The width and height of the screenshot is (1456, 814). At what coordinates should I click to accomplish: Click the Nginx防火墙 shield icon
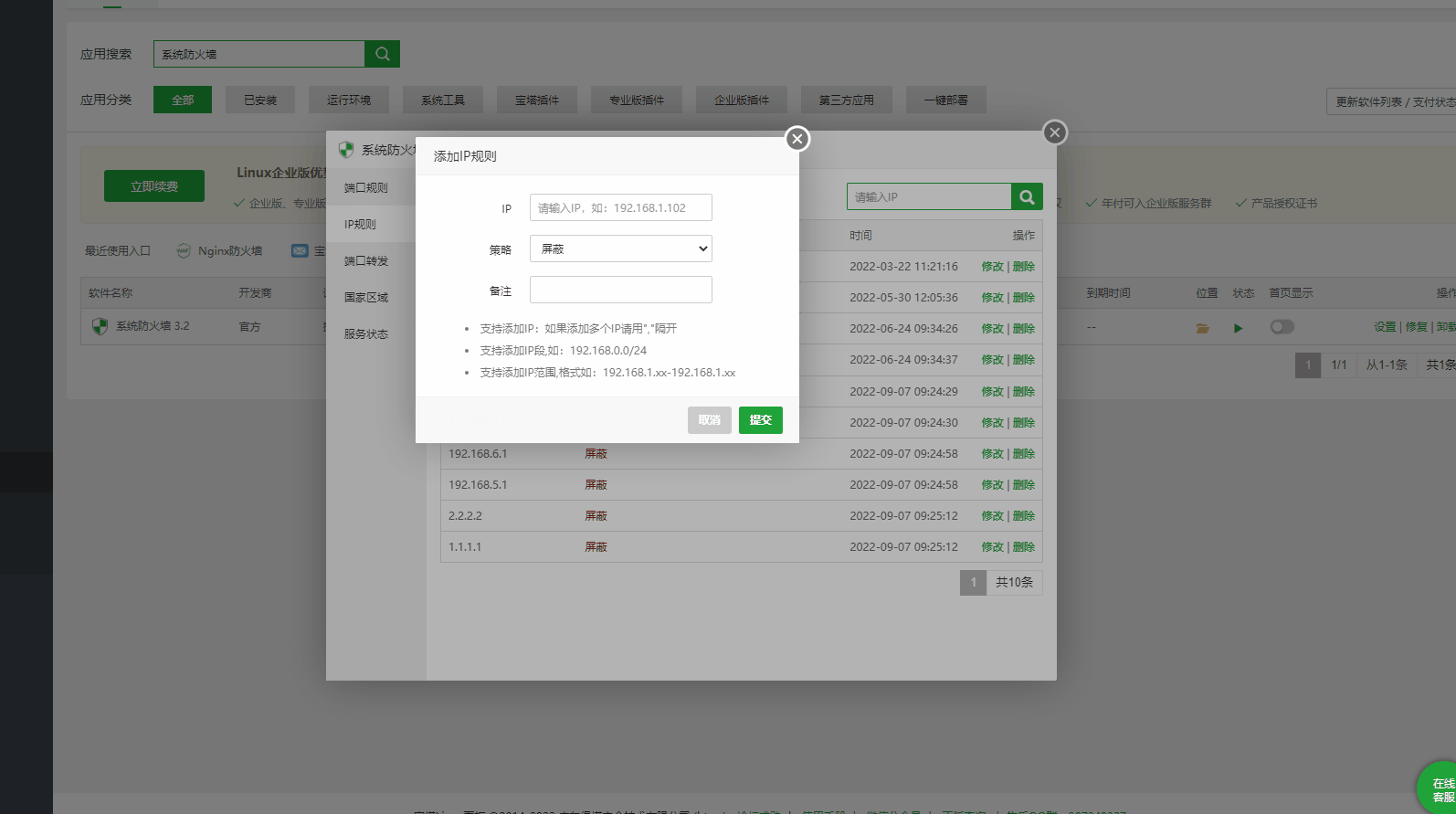pos(184,250)
